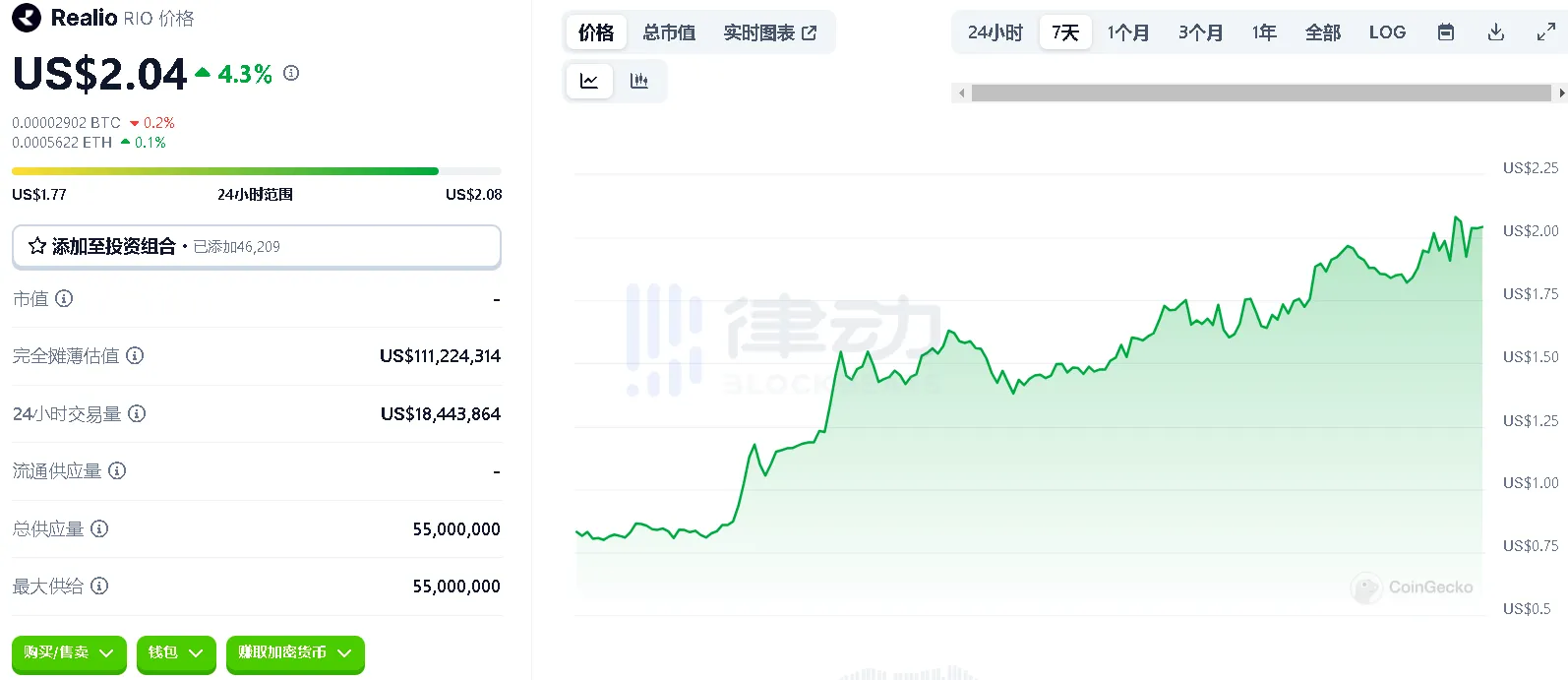This screenshot has height=680, width=1568.
Task: Switch to the 总市值 tab
Action: [x=669, y=32]
